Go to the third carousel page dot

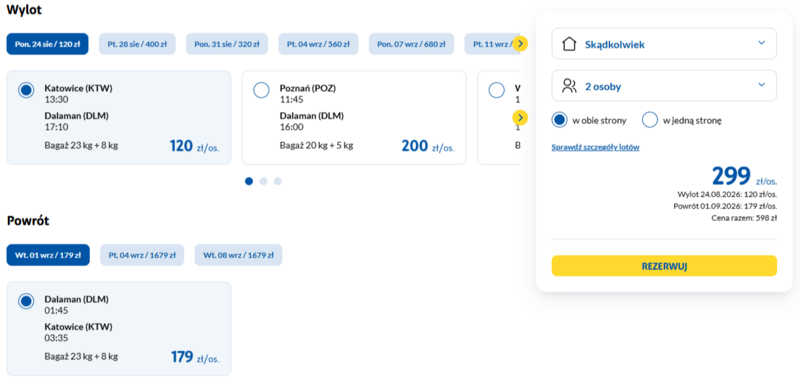(x=278, y=181)
